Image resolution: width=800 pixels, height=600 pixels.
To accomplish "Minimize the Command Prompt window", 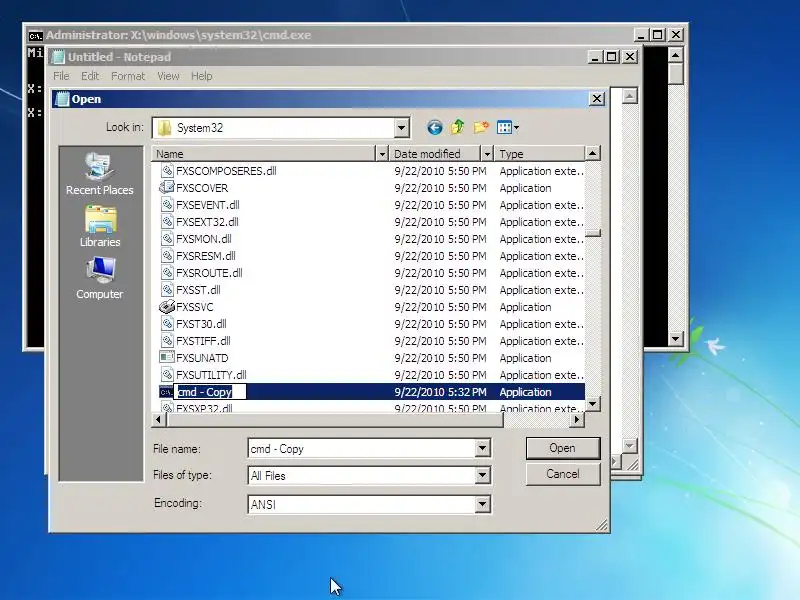I will [640, 35].
